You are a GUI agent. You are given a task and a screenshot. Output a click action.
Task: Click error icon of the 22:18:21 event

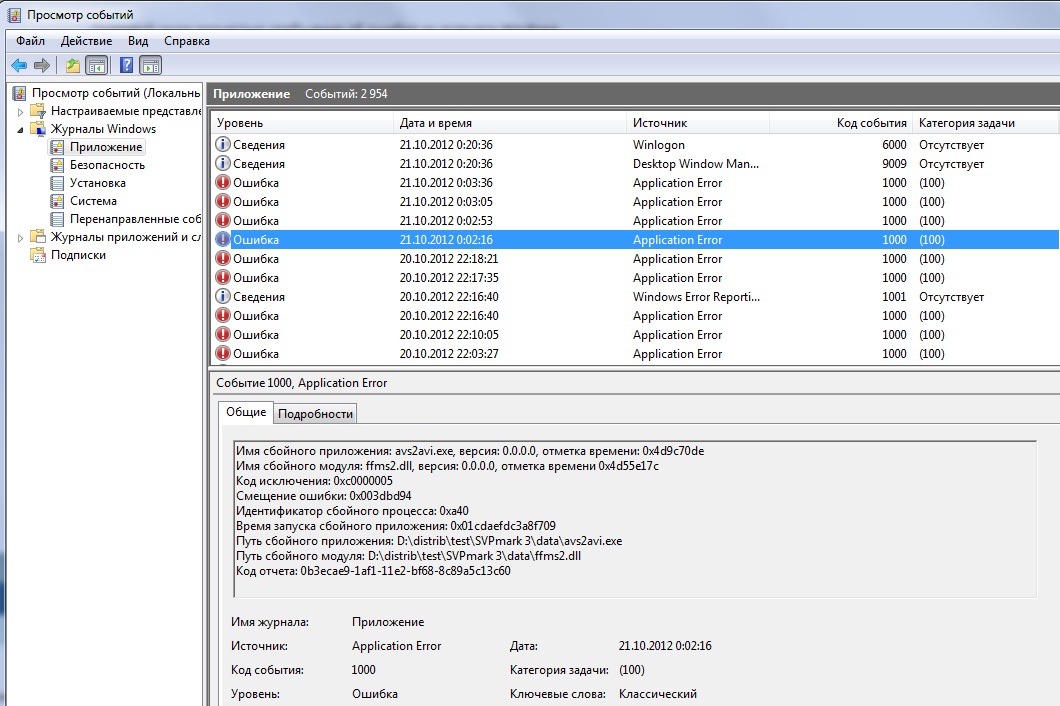tap(222, 258)
